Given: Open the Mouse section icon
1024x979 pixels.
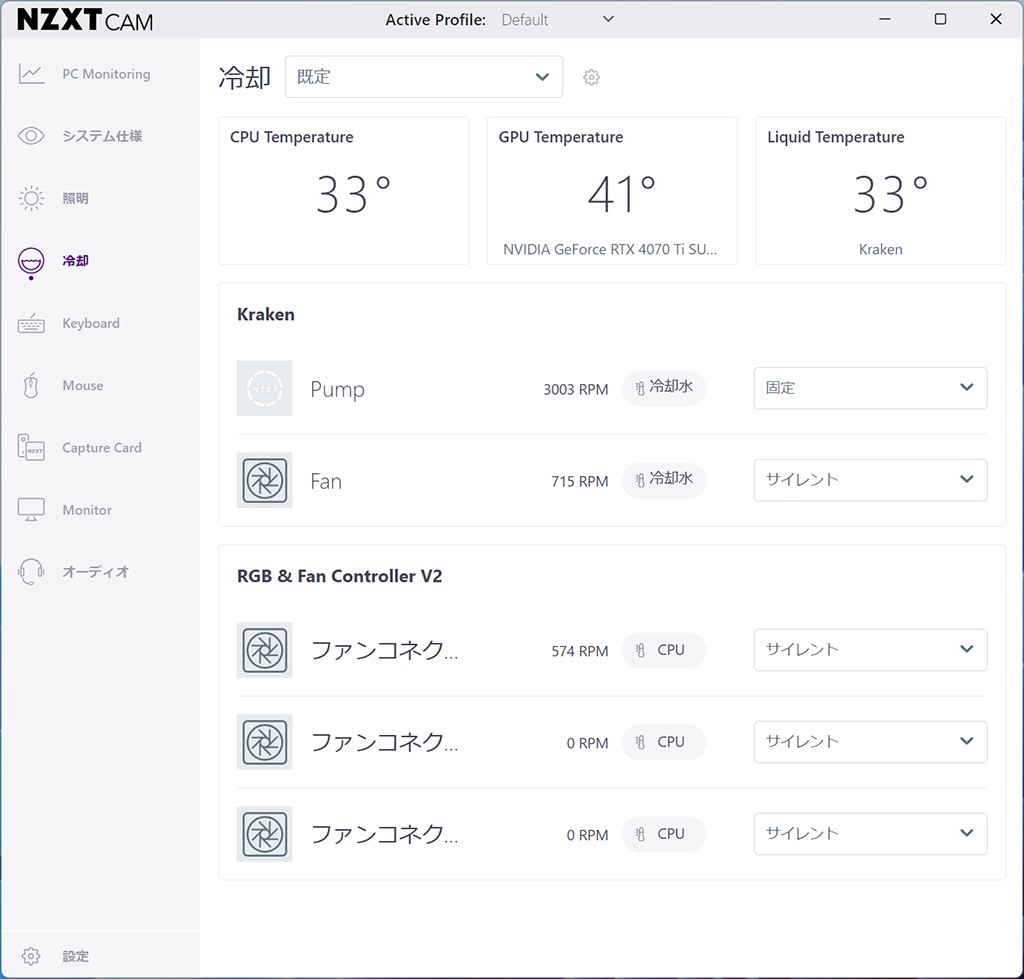Looking at the screenshot, I should 32,385.
